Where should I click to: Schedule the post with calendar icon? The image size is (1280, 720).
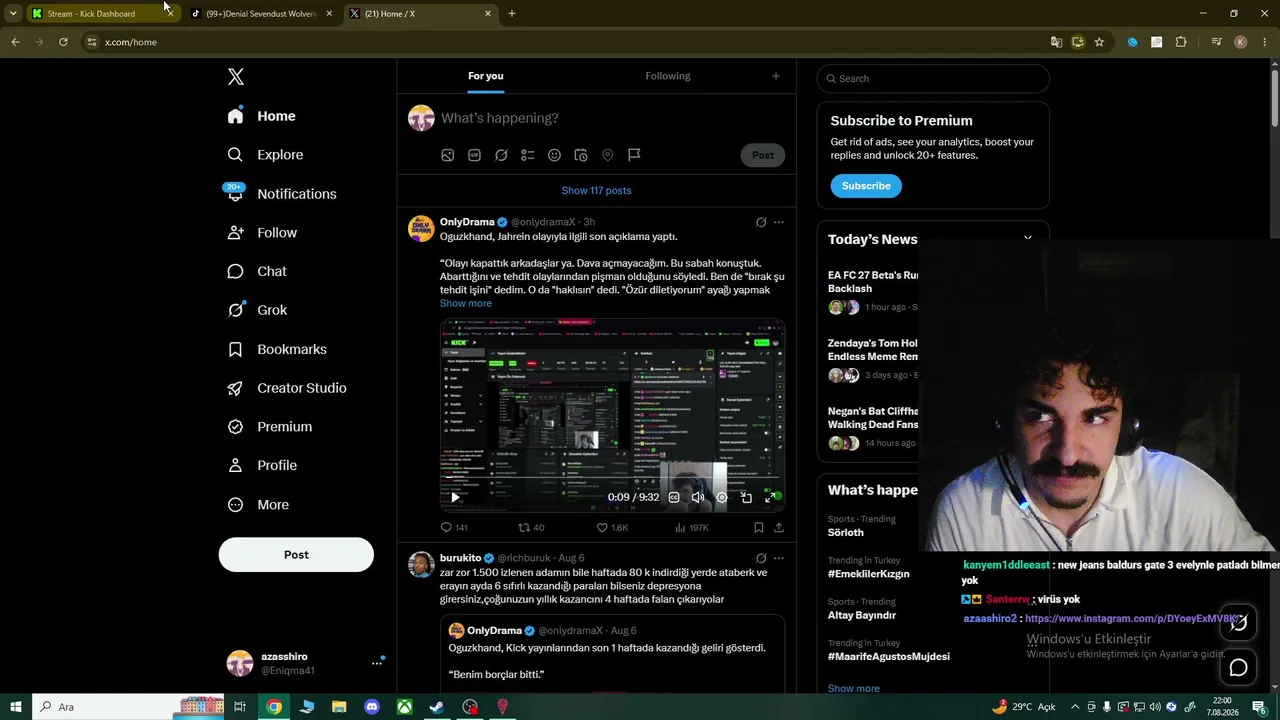coord(581,155)
